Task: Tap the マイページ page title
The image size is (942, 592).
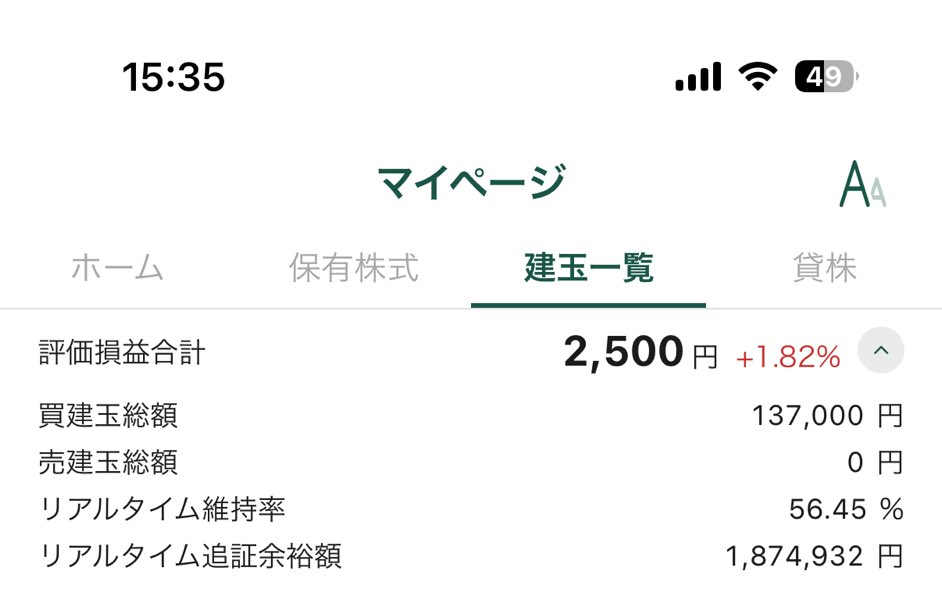Action: pos(471,183)
